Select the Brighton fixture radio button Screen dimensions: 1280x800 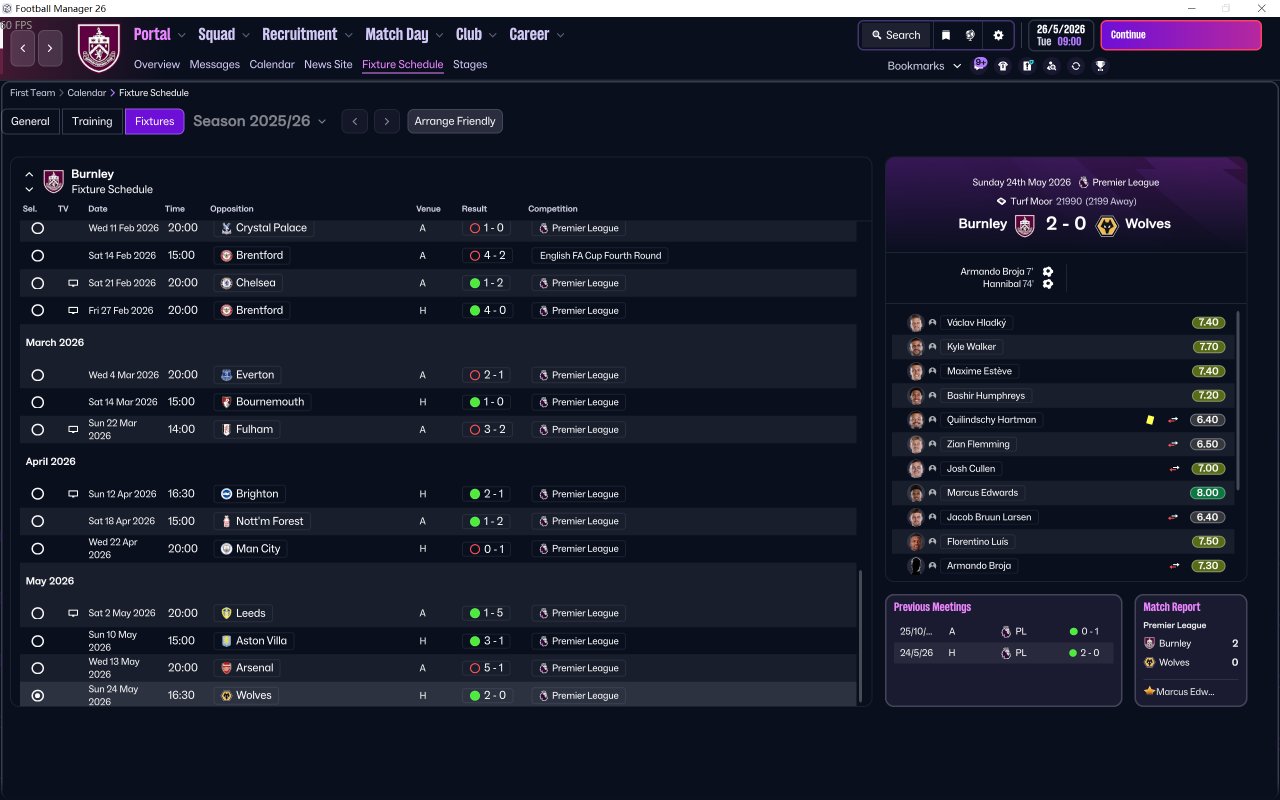coord(38,494)
